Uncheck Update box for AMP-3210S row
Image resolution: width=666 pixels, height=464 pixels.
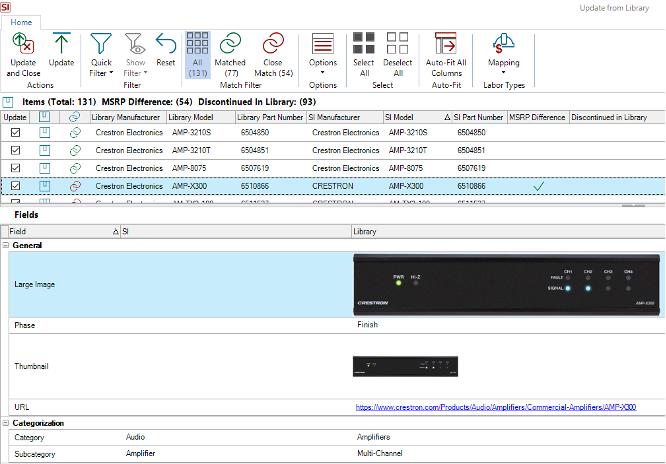pos(15,132)
